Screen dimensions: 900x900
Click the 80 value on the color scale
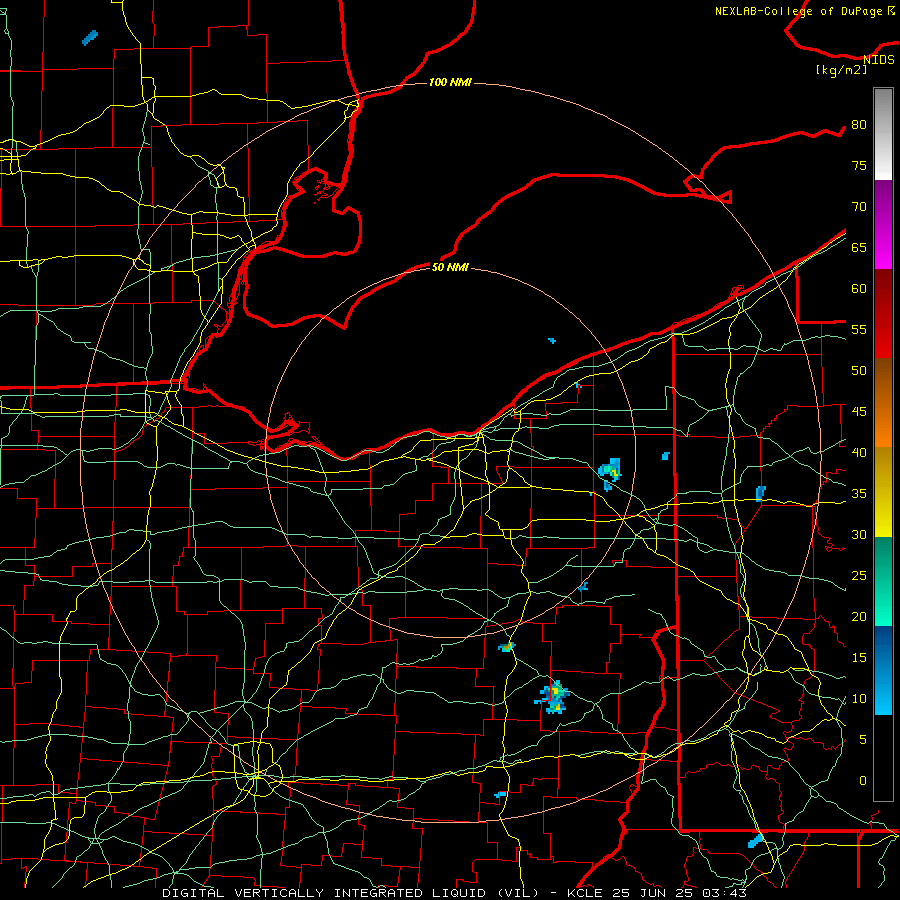point(859,125)
